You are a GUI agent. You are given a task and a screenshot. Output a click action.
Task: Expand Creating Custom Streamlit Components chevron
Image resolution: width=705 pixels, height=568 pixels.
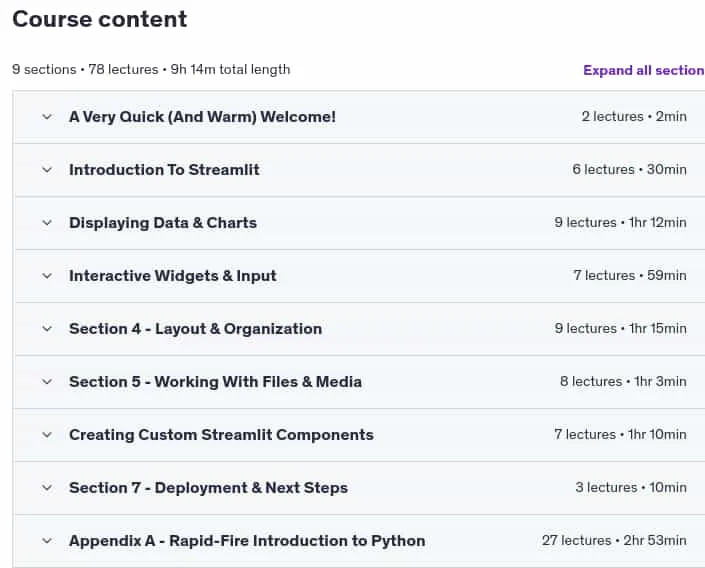[47, 435]
